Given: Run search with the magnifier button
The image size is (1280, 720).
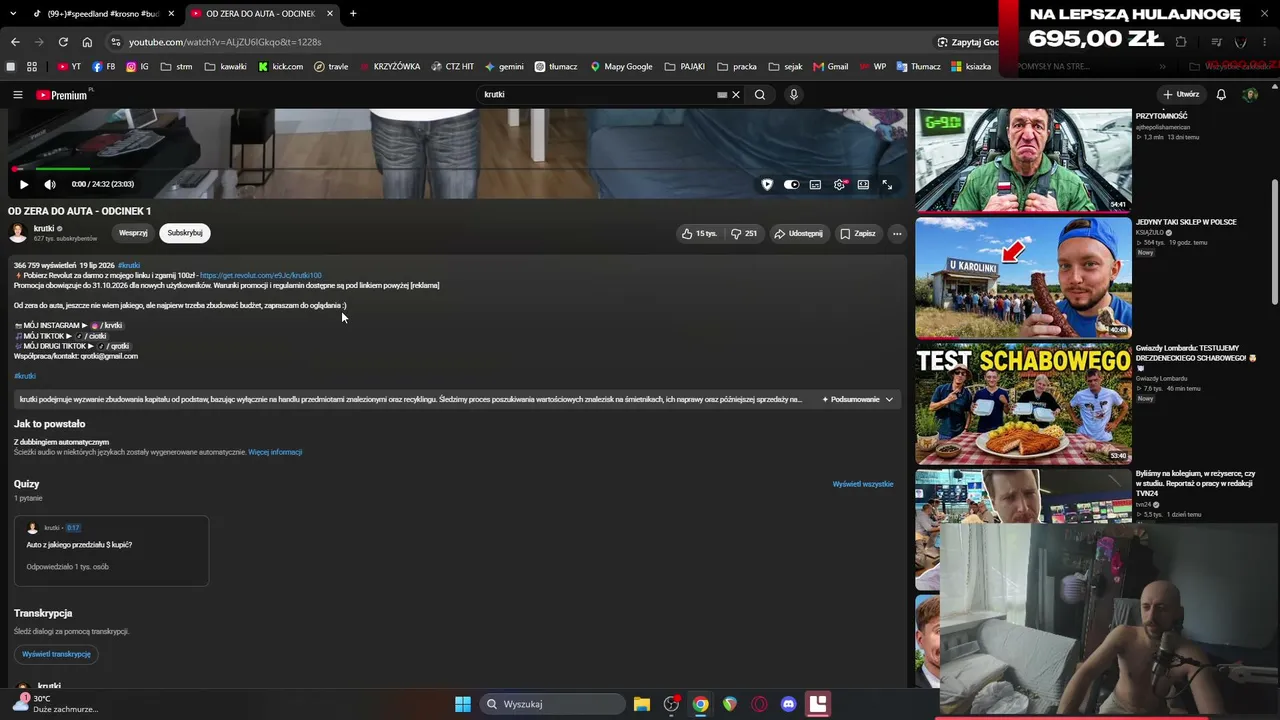Looking at the screenshot, I should tap(760, 95).
